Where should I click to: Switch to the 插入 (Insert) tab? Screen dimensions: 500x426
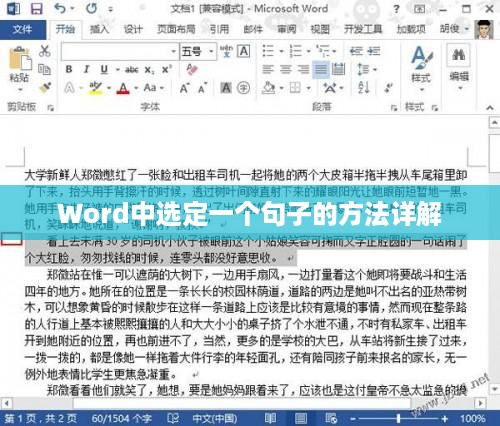coord(99,29)
